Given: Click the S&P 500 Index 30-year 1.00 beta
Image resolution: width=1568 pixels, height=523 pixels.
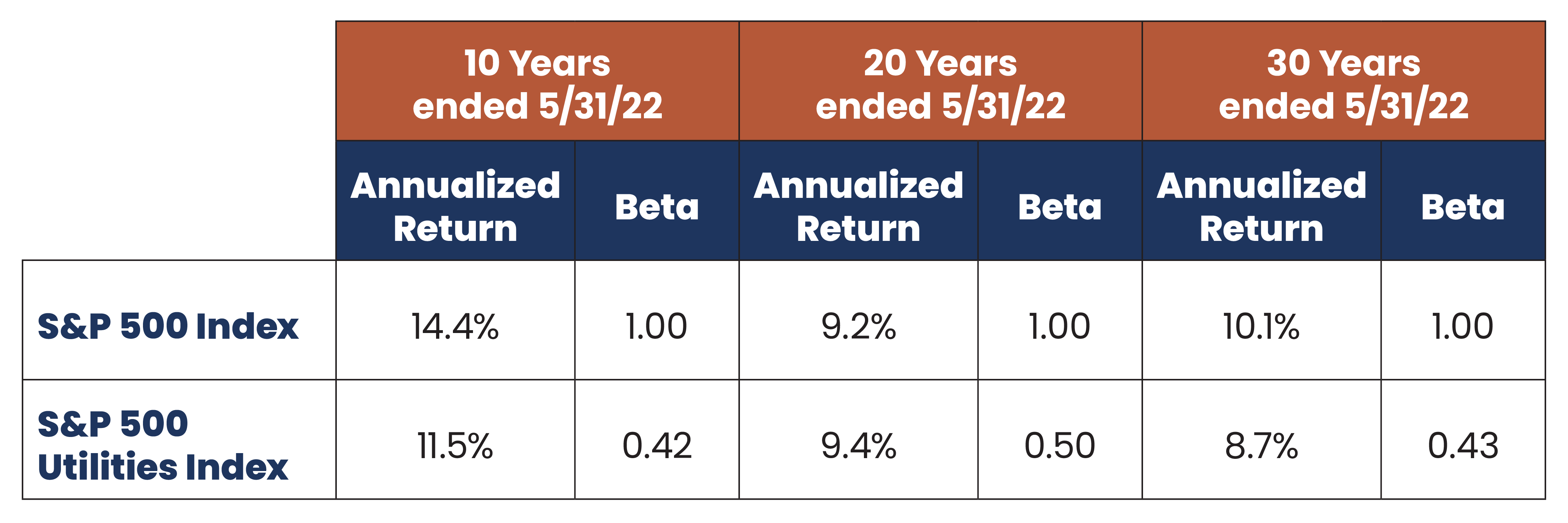Looking at the screenshot, I should pos(1463,326).
